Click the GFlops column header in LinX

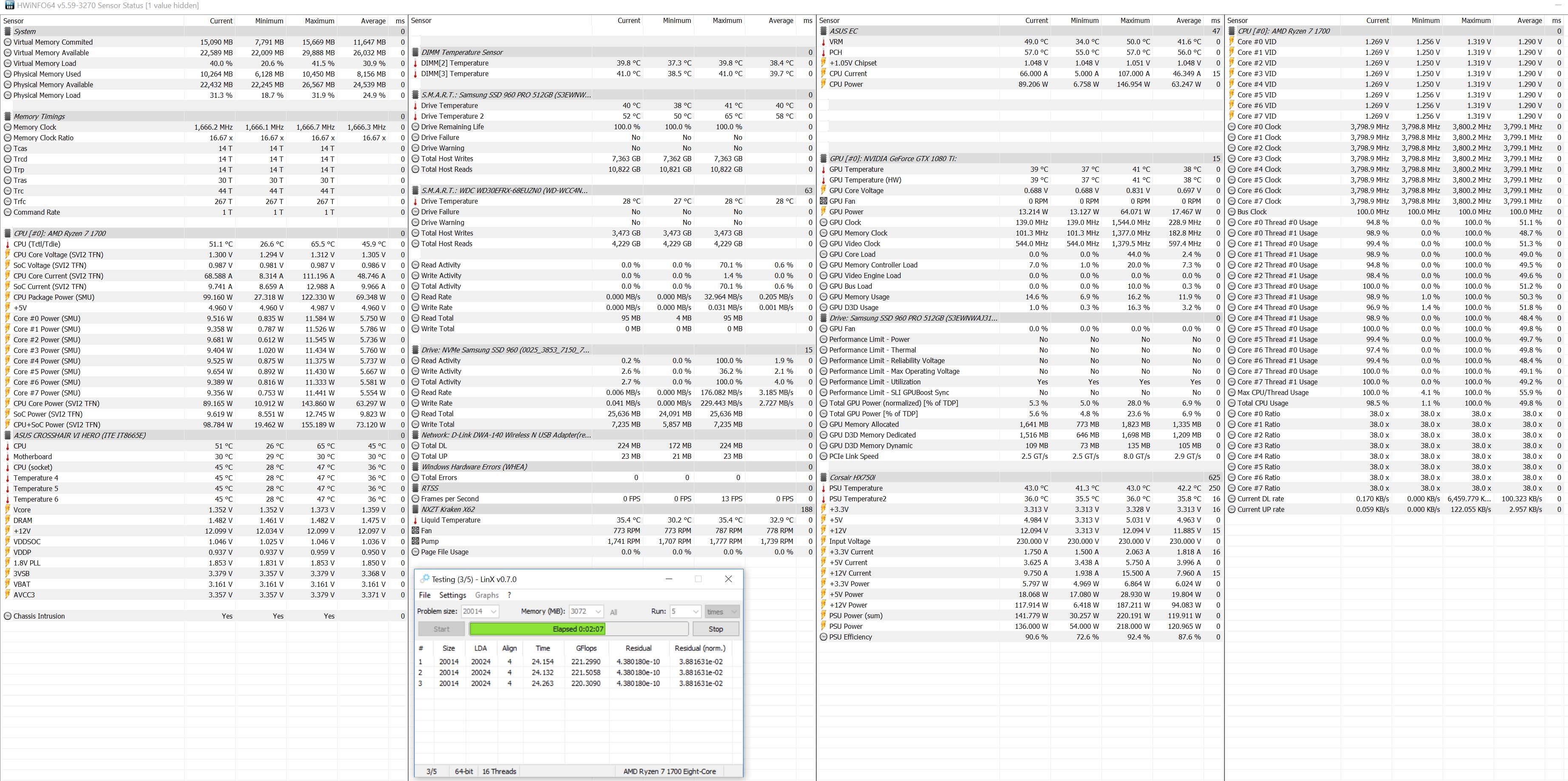(586, 648)
